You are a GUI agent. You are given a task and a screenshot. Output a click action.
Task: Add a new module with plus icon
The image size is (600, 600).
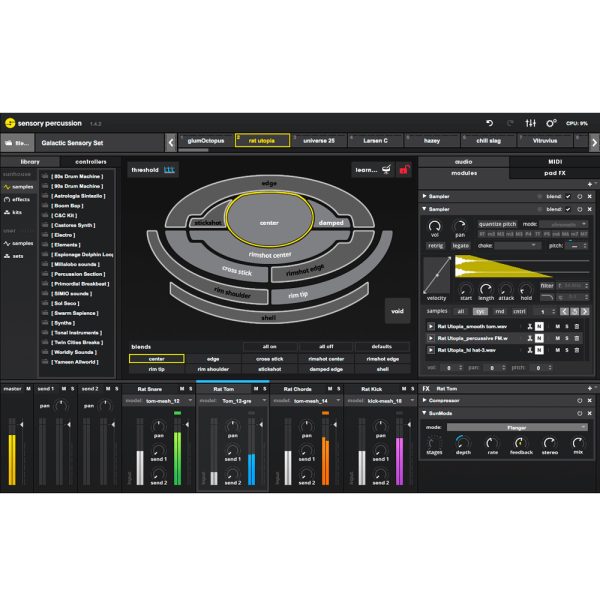click(590, 184)
